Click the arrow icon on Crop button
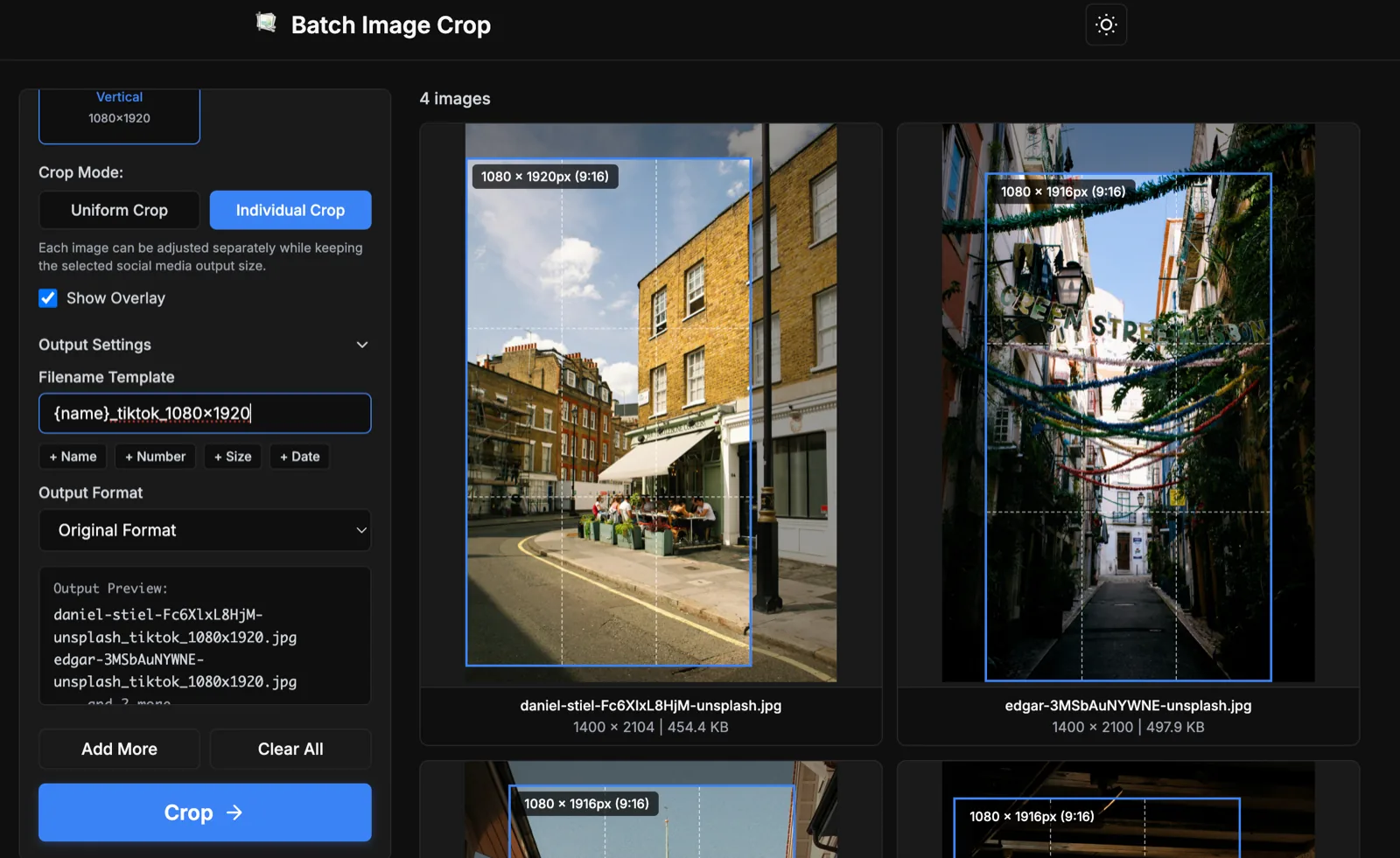 click(x=234, y=813)
